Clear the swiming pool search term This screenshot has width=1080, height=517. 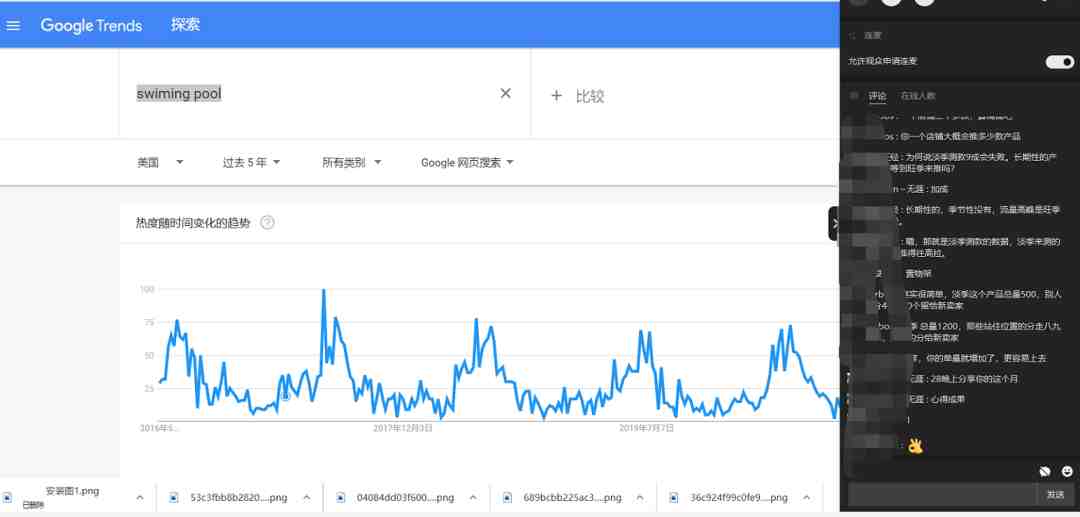click(506, 93)
